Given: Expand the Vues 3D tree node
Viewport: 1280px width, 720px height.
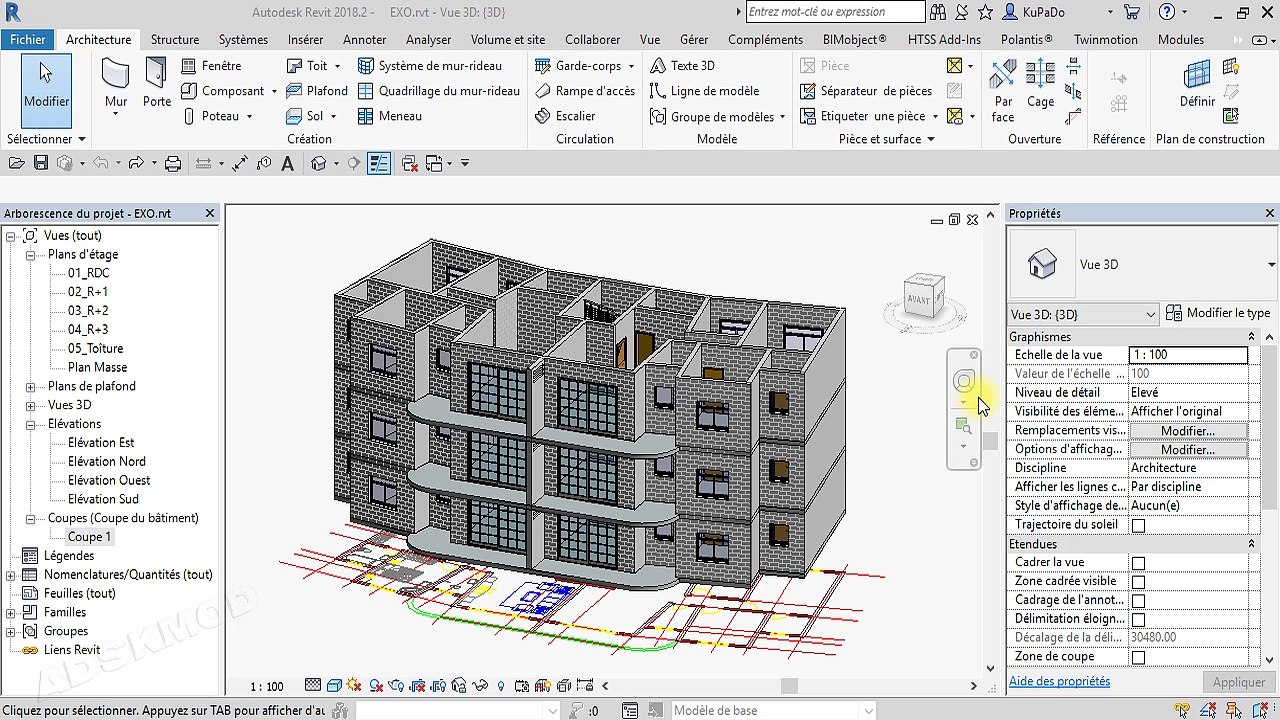Looking at the screenshot, I should pos(30,406).
